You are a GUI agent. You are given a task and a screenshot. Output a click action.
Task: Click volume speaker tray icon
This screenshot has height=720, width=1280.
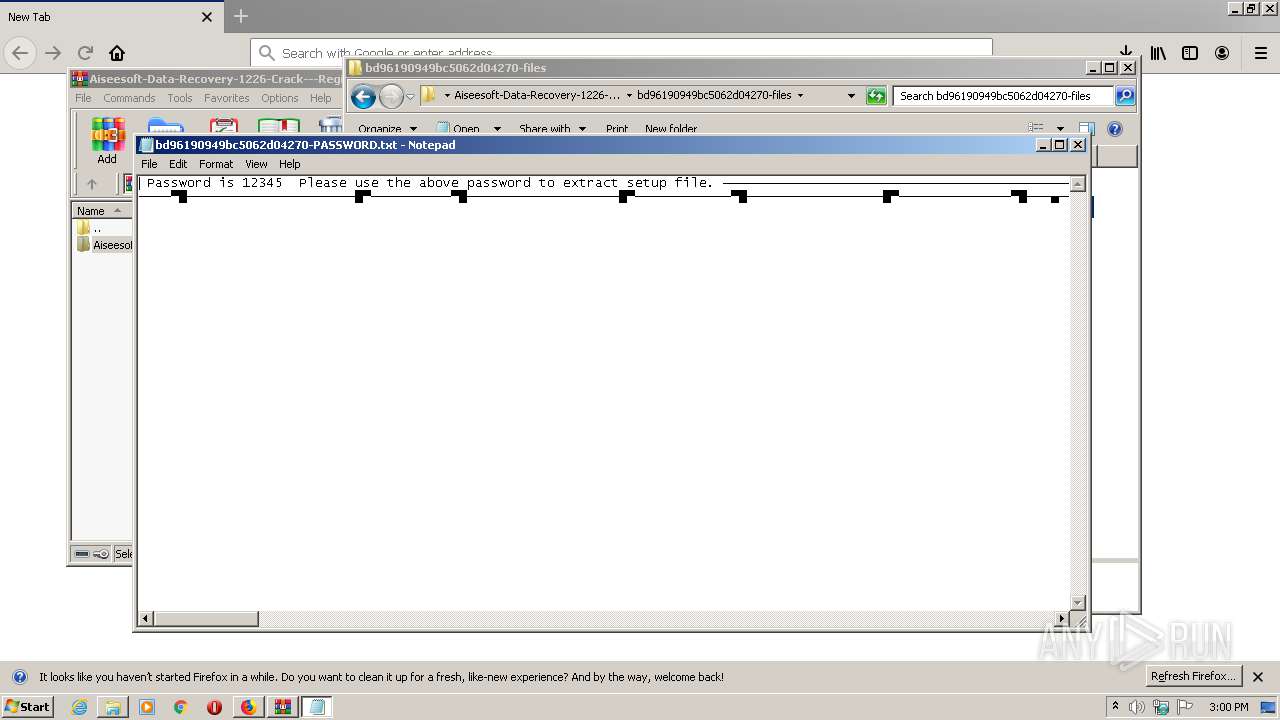1138,707
